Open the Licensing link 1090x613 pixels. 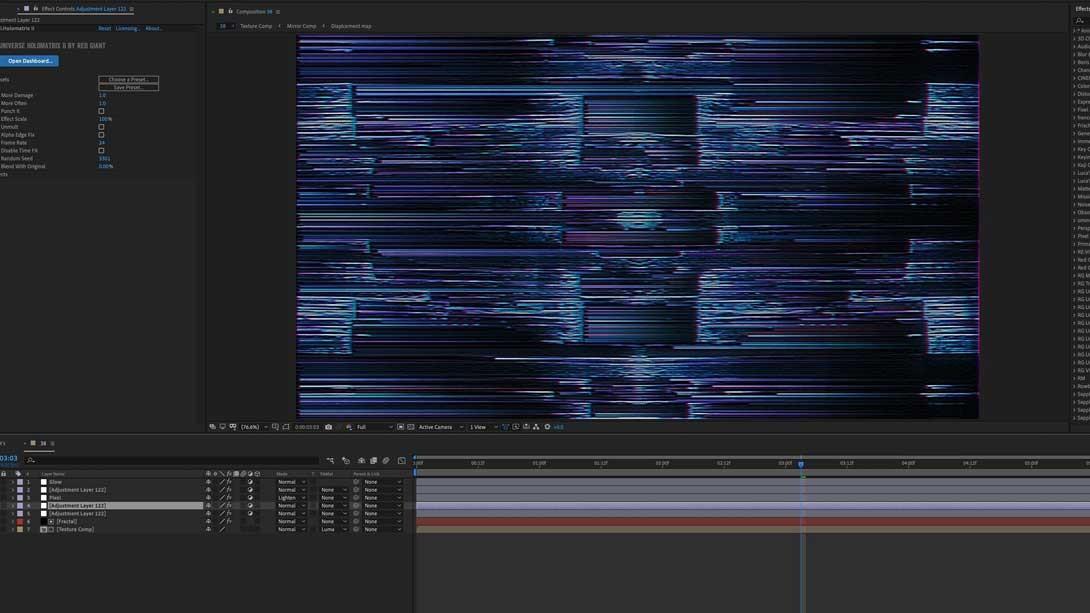(127, 28)
